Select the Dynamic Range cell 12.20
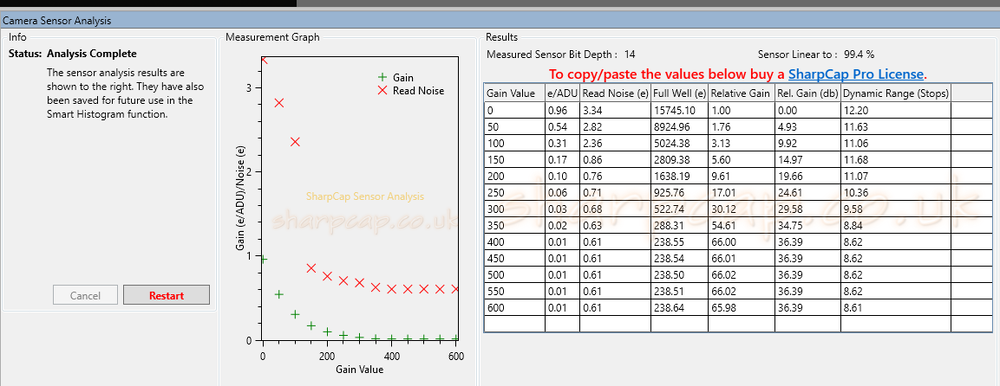 896,110
